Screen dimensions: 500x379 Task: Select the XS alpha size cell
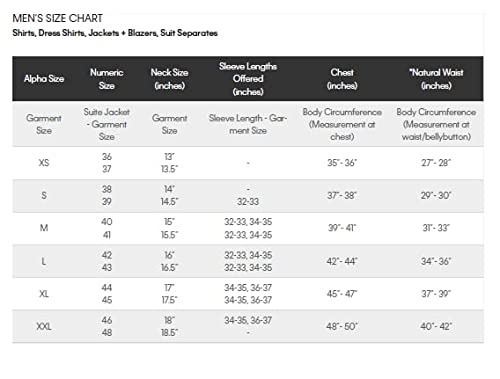[44, 163]
